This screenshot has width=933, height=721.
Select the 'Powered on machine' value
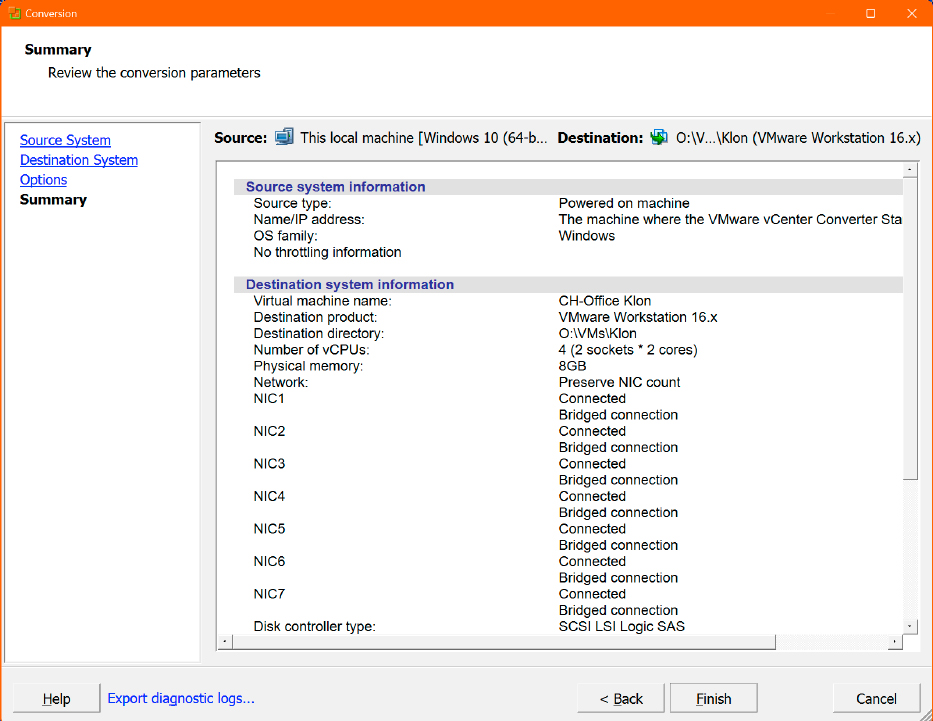pos(624,203)
